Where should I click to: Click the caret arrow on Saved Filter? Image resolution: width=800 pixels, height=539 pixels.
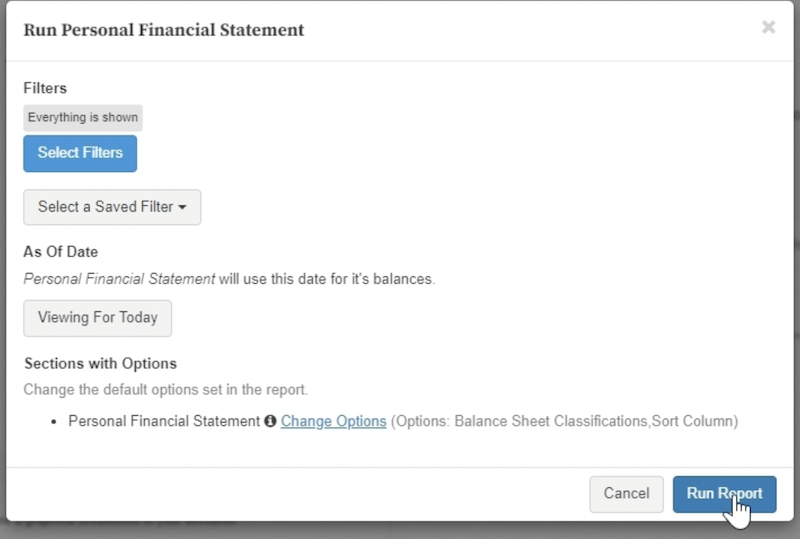[x=182, y=207]
